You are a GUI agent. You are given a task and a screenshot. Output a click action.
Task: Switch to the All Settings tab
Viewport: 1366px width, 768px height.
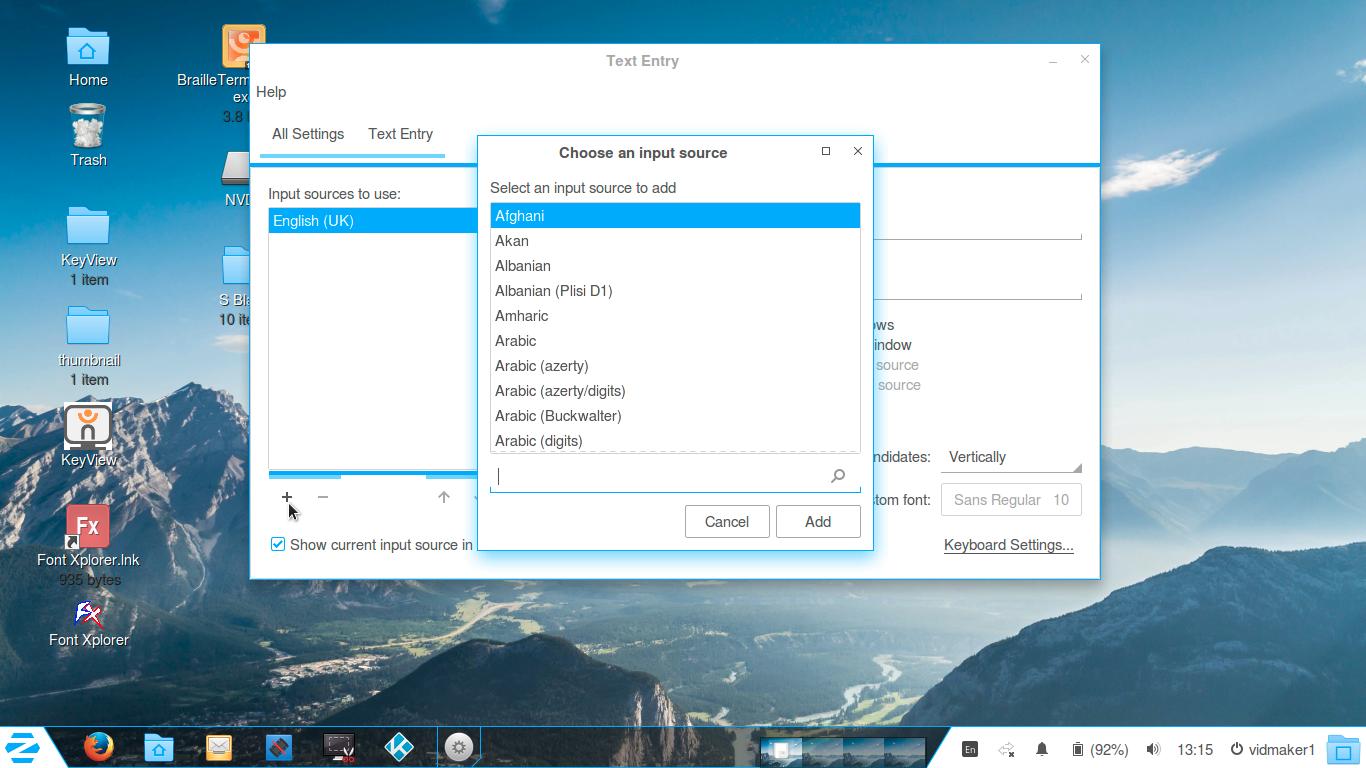(308, 134)
